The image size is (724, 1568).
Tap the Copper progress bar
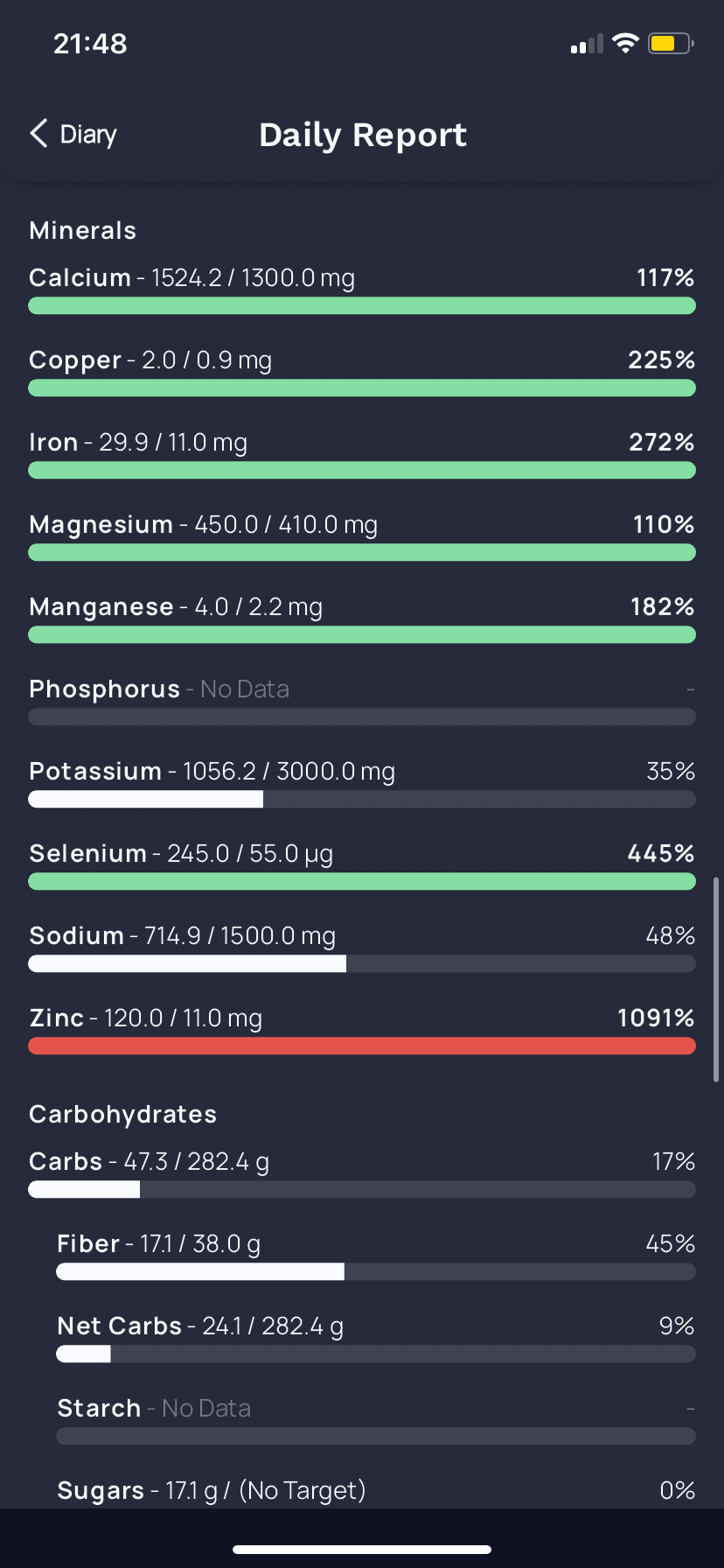[362, 388]
